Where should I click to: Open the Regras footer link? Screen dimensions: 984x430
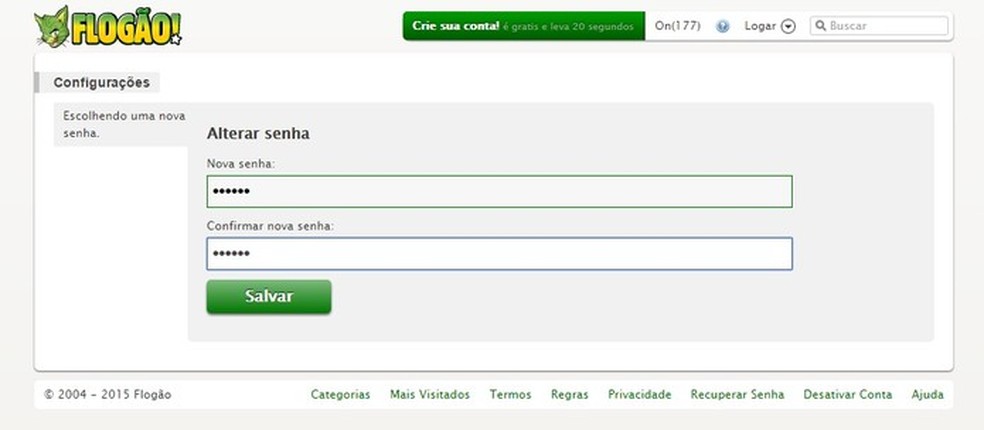[570, 395]
